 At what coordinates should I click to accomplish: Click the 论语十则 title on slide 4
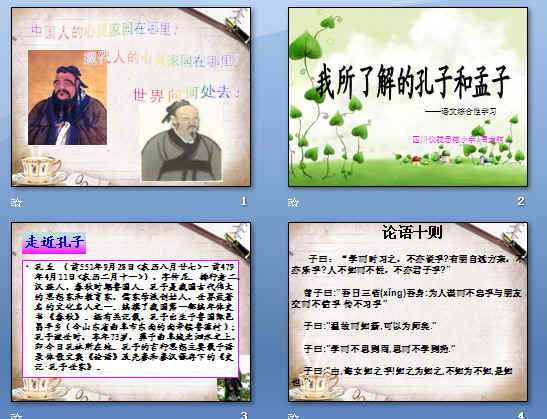[x=412, y=232]
